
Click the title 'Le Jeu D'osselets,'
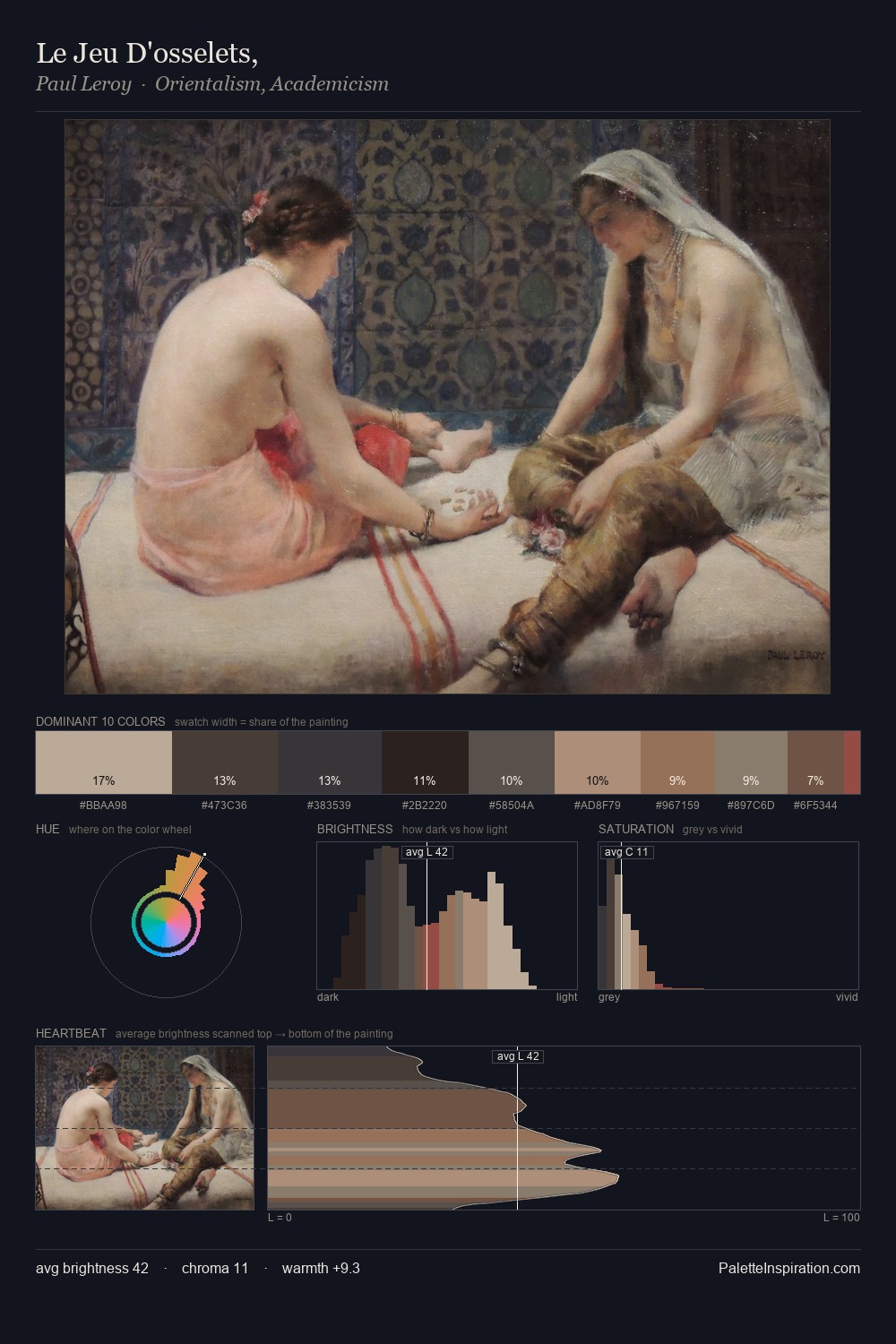coord(147,53)
